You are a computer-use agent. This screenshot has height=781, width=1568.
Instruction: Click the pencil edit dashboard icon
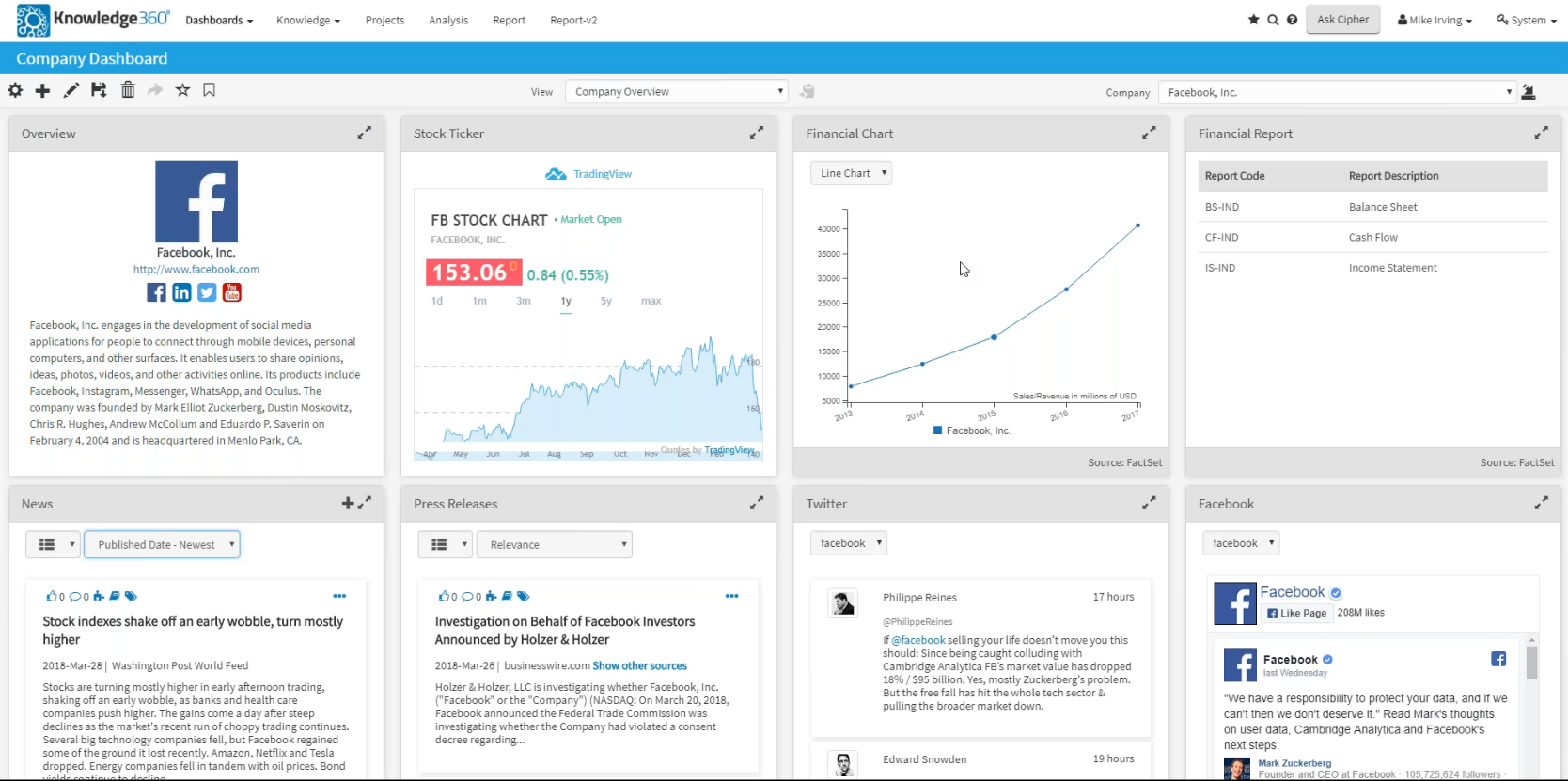click(x=71, y=90)
